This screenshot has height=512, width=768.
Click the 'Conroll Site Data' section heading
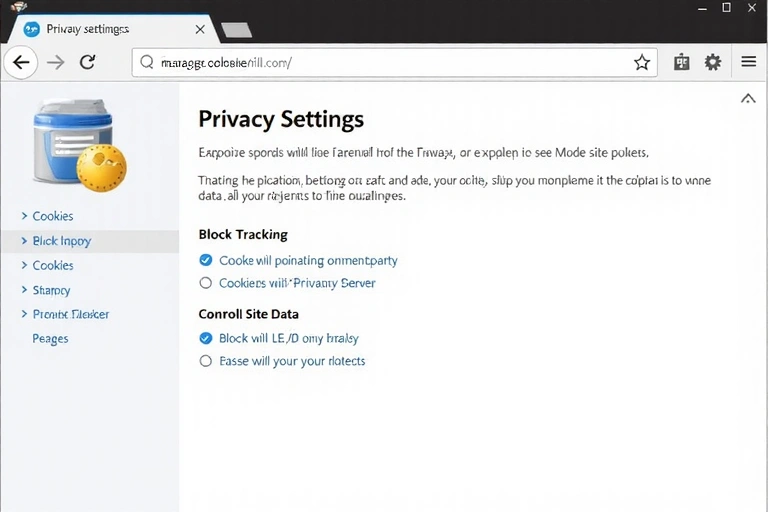249,314
